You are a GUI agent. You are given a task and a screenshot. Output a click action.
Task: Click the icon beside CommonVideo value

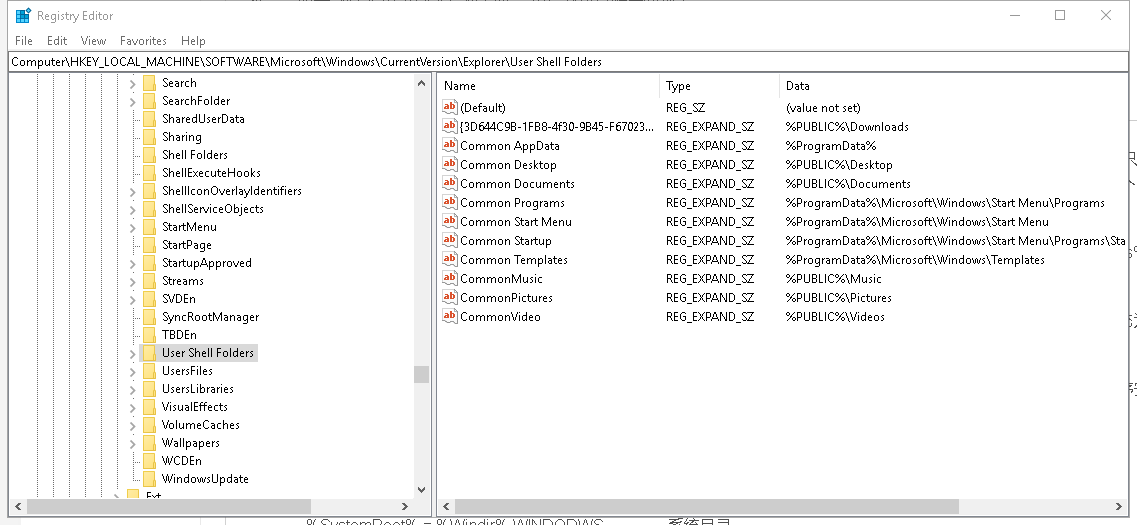tap(450, 316)
